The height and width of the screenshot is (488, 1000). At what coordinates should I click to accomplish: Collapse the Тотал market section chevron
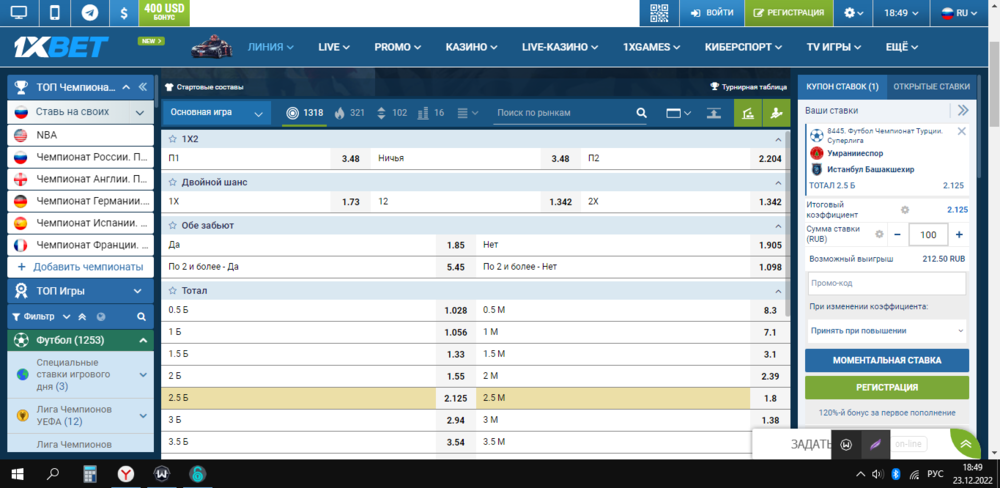(x=777, y=291)
